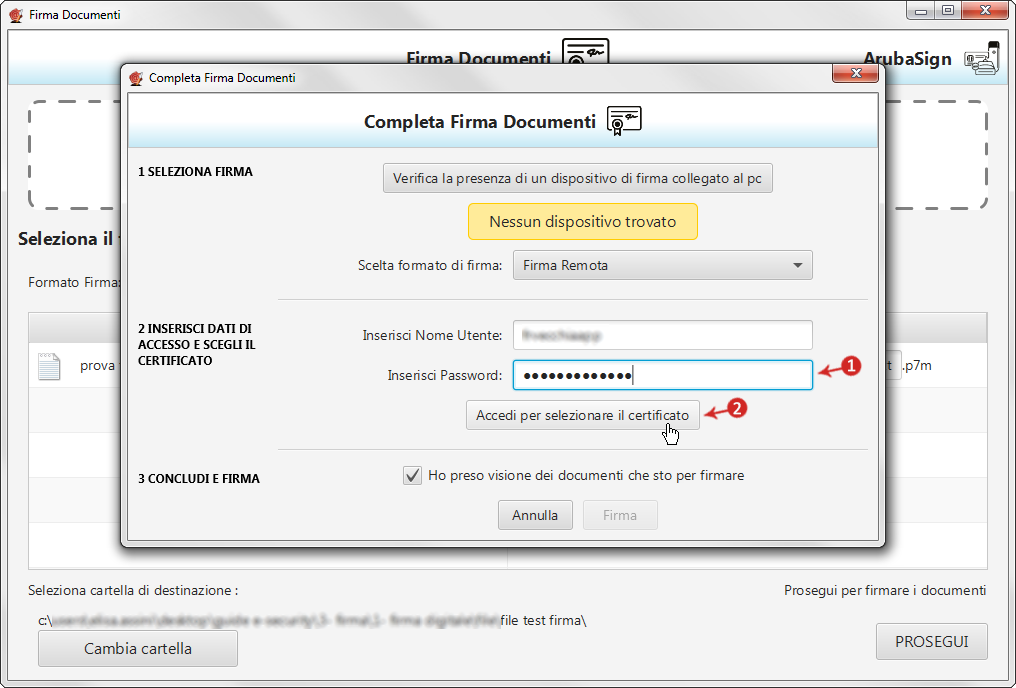
Task: Close the Completa Firma Documenti dialog
Action: click(x=855, y=73)
